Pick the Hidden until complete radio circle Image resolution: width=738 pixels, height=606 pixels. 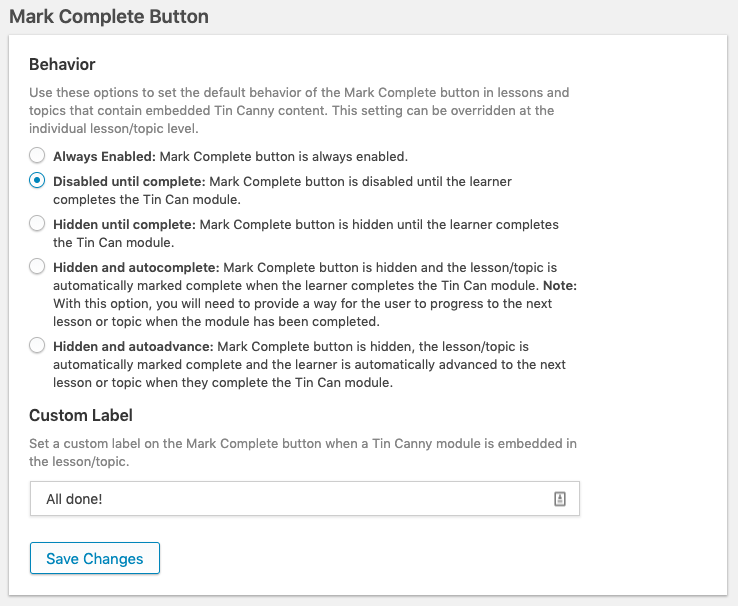coord(37,223)
